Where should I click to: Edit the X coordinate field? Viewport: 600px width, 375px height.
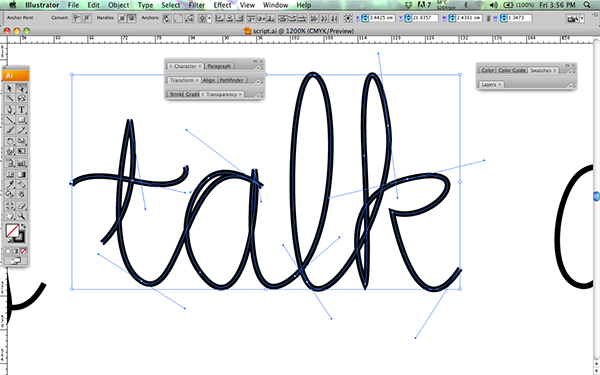pos(382,18)
